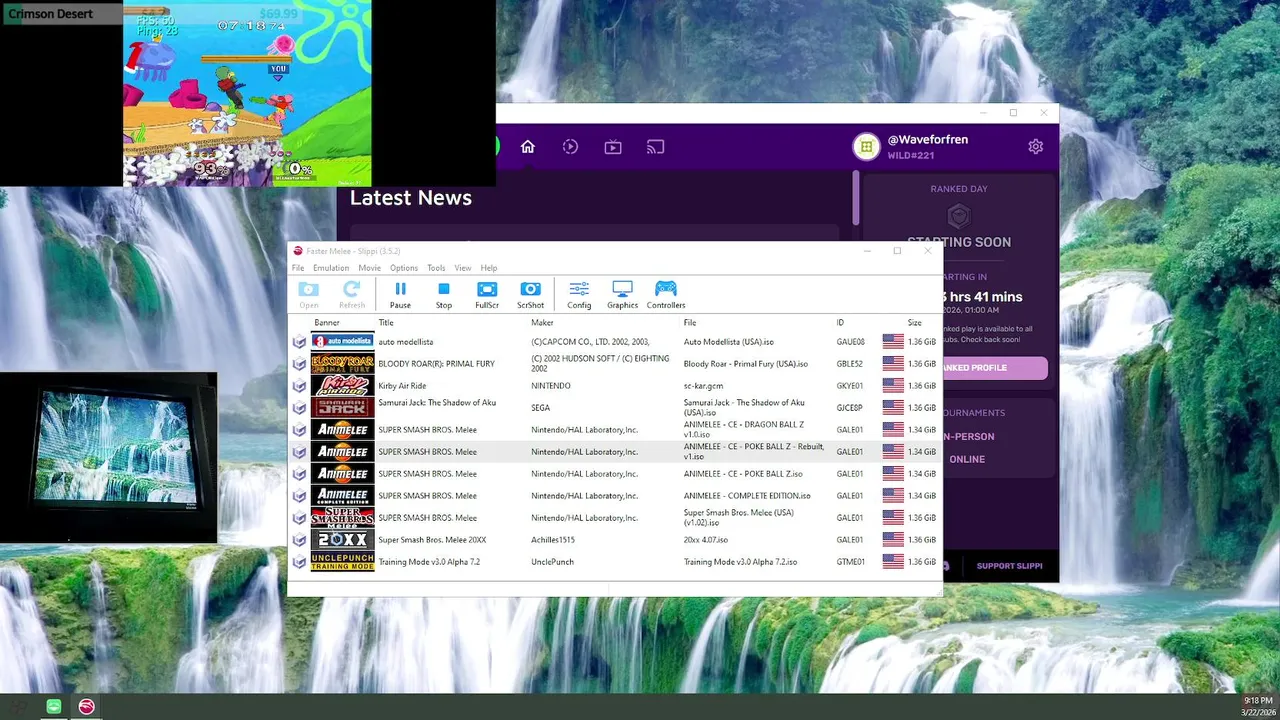Image resolution: width=1280 pixels, height=720 pixels.
Task: Click the GameCube platform icon for Kirby Air Ride
Action: point(299,386)
